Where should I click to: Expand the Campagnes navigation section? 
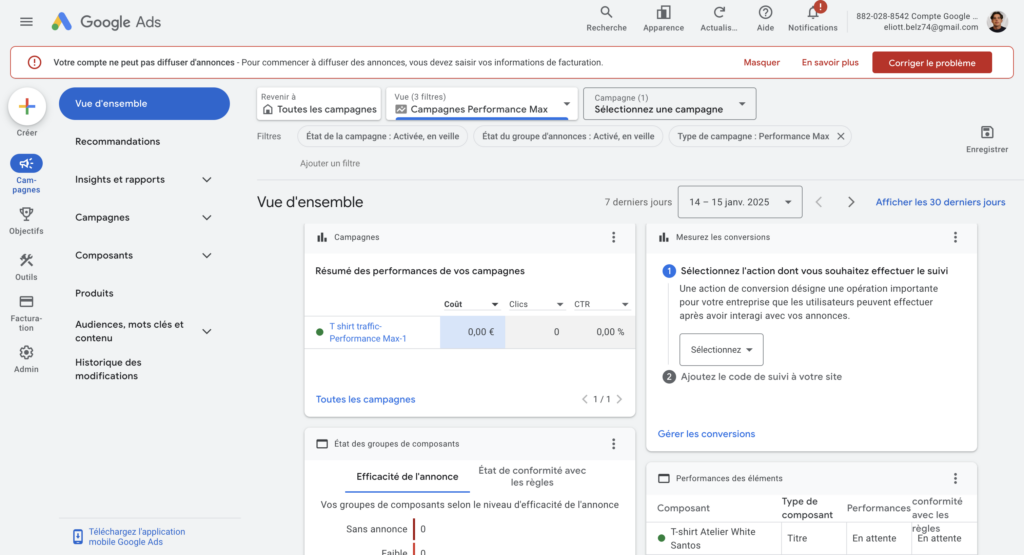point(206,217)
